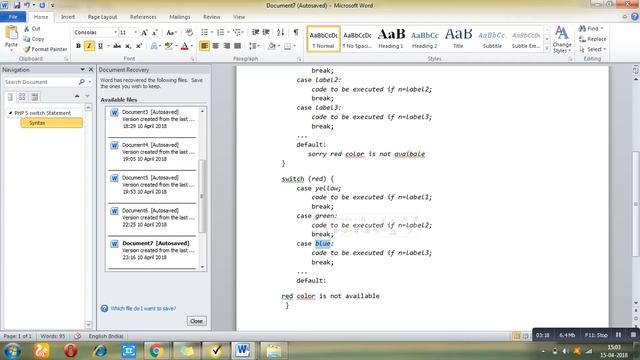
Task: Open 'Which file do I want to save?' link
Action: [x=143, y=309]
